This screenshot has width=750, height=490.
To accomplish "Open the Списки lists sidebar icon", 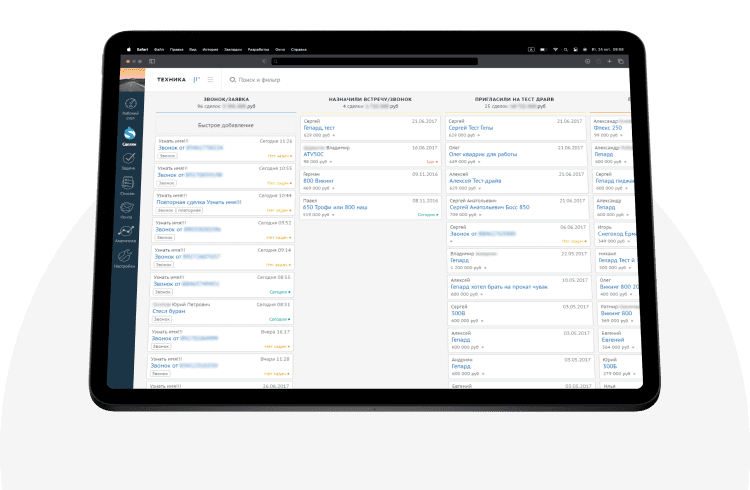I will click(128, 183).
